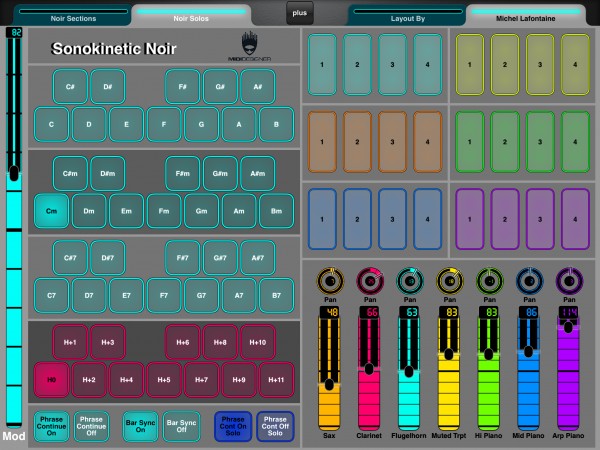Screen dimensions: 600x450
Task: Tap cyan phrase pad 4
Action: coord(428,65)
